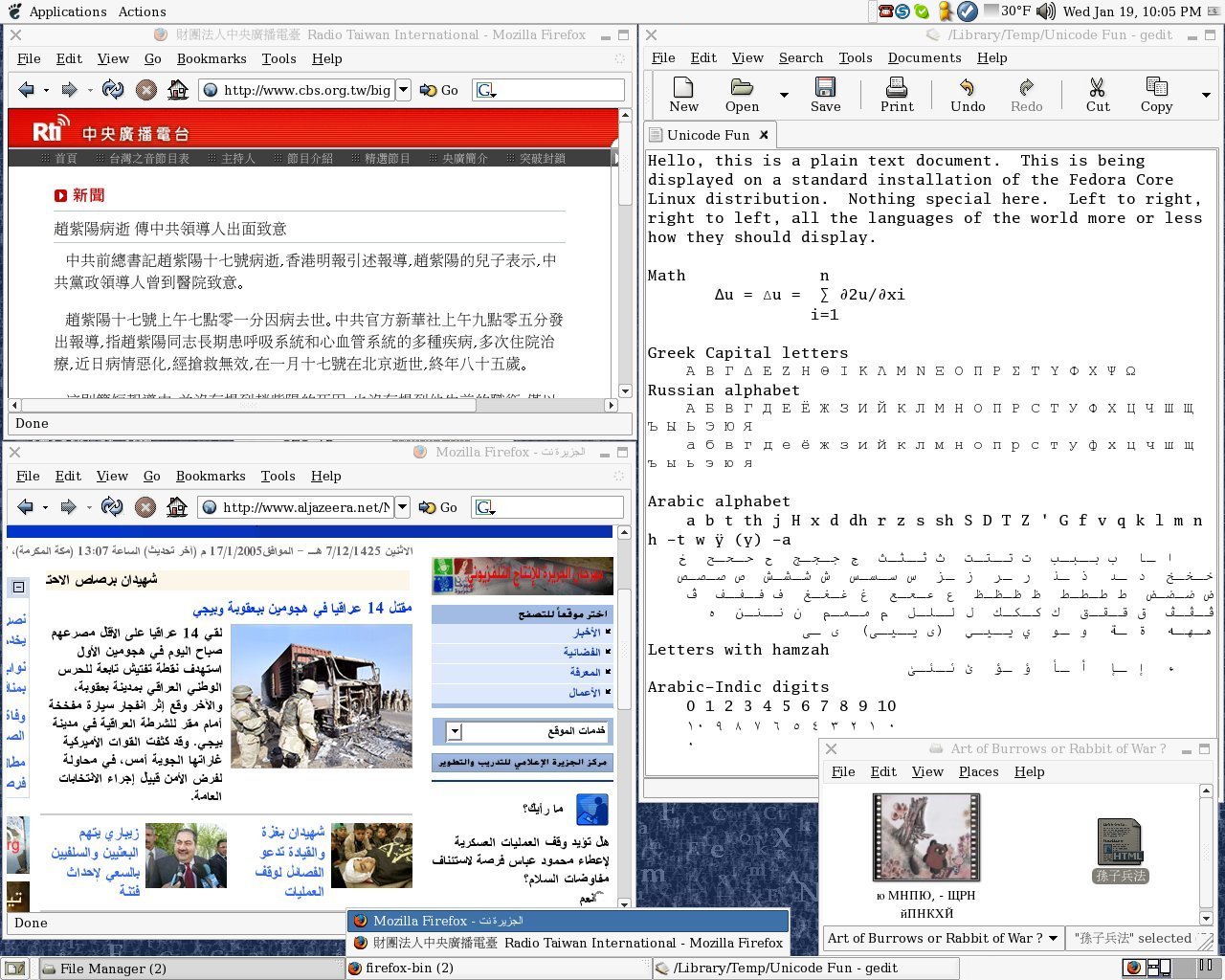The height and width of the screenshot is (980, 1225).
Task: Click Go button in Radio Taiwan Firefox
Action: [x=439, y=90]
